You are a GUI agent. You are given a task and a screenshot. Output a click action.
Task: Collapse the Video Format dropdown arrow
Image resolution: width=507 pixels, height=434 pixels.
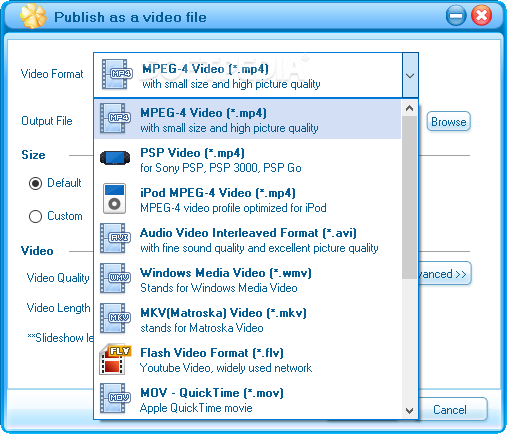pyautogui.click(x=410, y=75)
